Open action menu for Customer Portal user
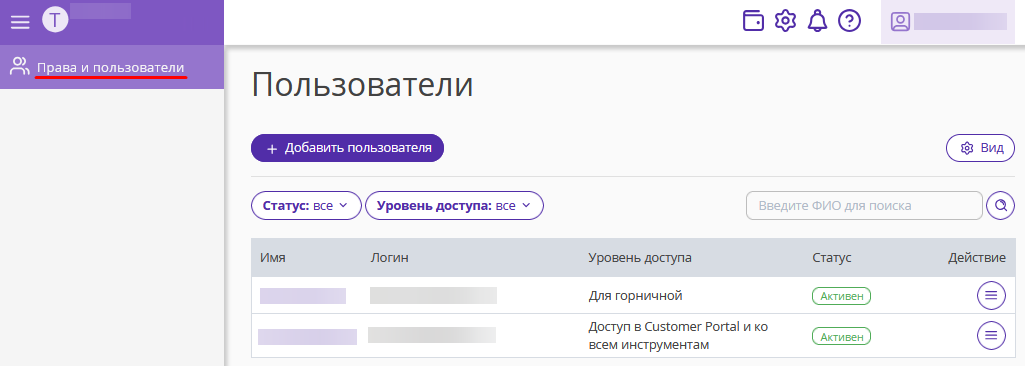This screenshot has height=366, width=1025. pos(991,335)
